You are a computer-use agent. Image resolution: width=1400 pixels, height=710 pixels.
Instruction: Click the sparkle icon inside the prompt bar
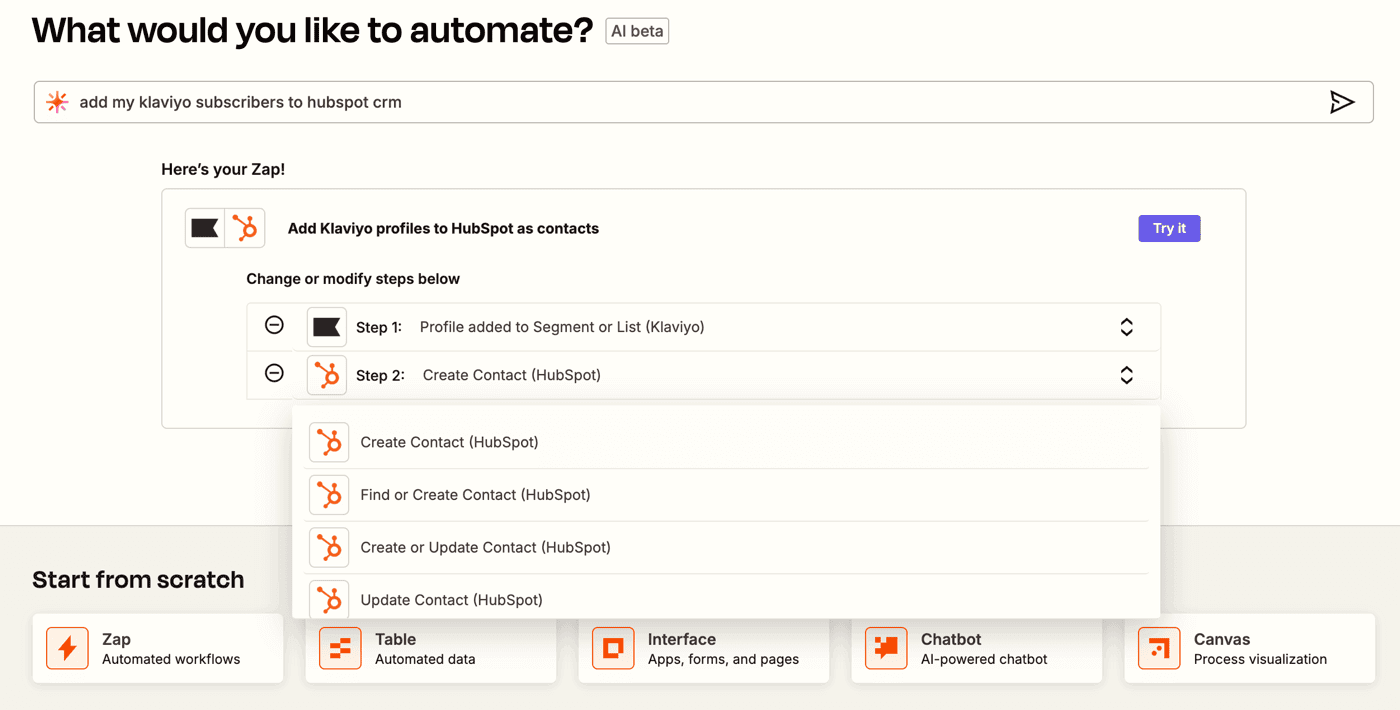(x=57, y=101)
